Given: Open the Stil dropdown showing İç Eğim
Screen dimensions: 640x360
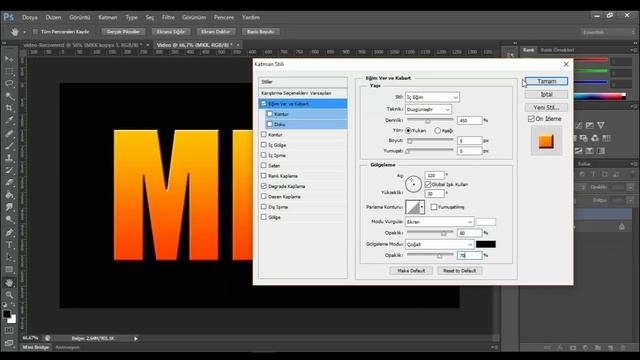Looking at the screenshot, I should (432, 97).
